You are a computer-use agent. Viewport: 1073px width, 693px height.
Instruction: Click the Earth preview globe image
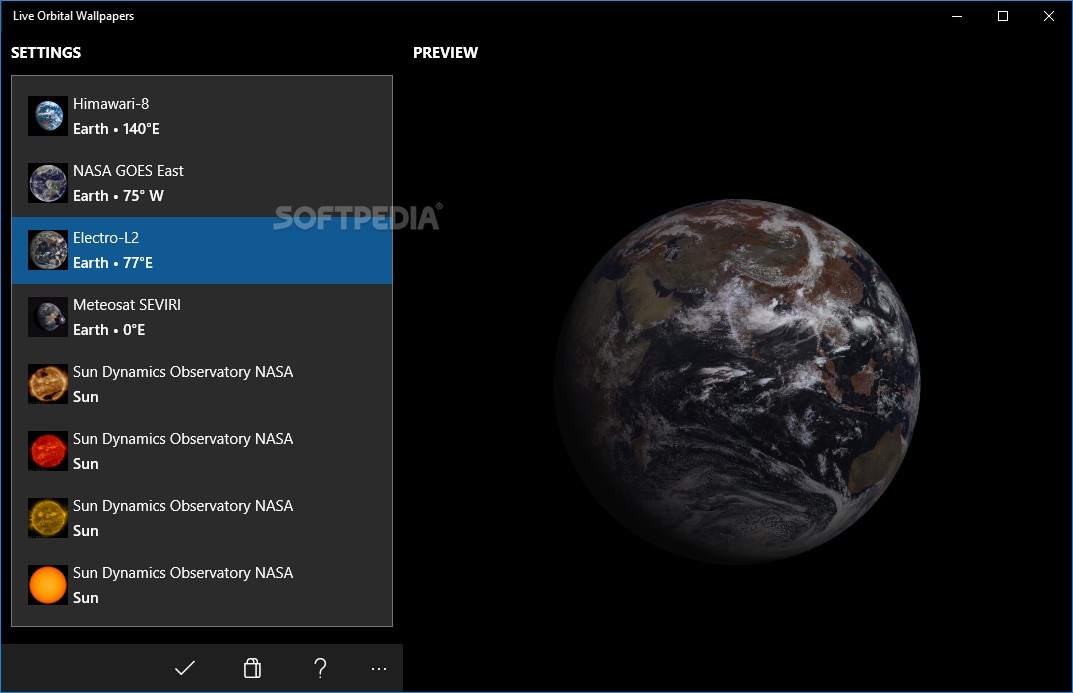tap(738, 381)
